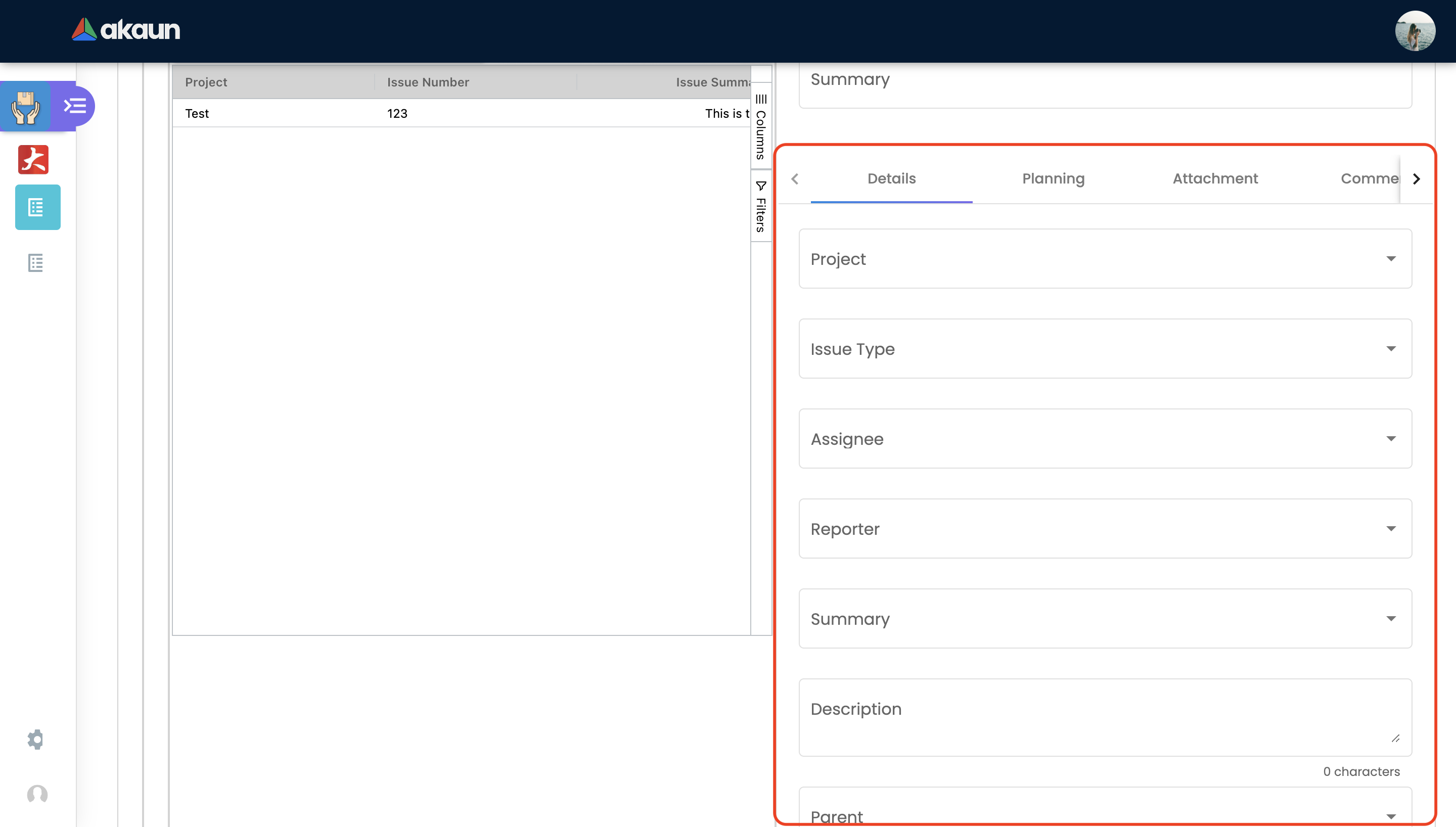Open the user avatar menu
The width and height of the screenshot is (1456, 827).
click(1415, 31)
